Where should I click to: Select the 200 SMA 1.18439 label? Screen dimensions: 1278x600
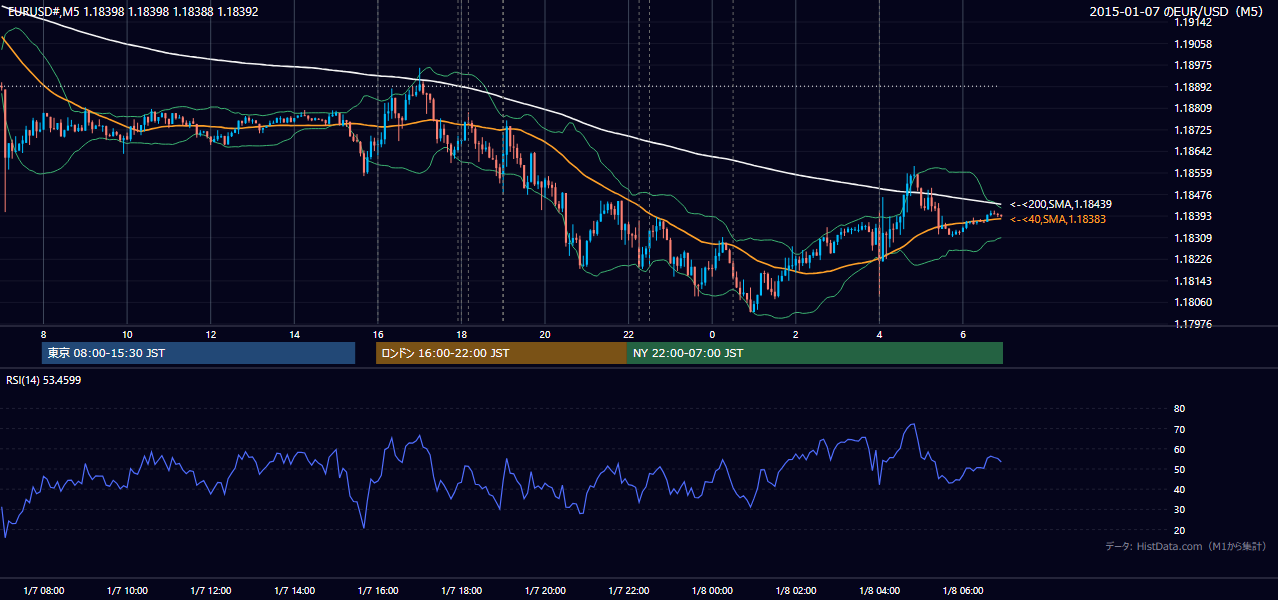(1060, 204)
